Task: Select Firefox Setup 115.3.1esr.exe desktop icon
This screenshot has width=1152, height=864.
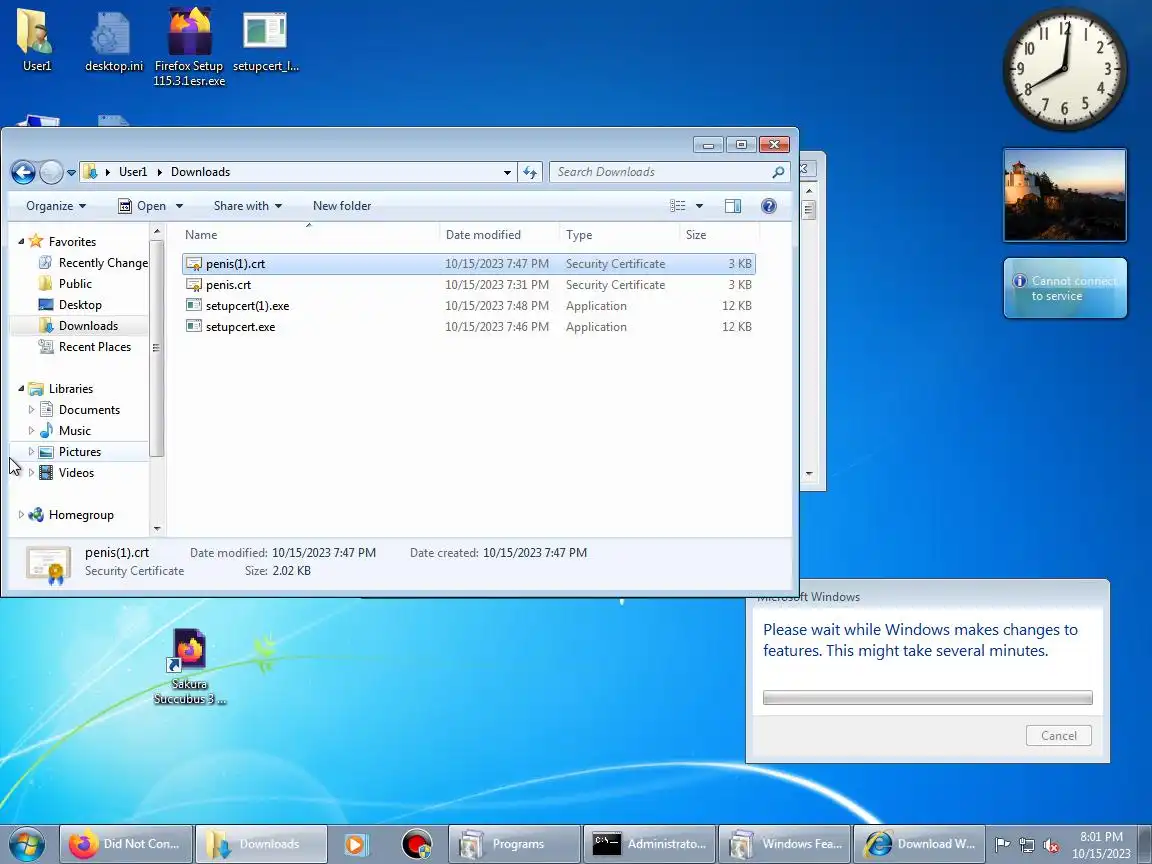Action: tap(190, 47)
